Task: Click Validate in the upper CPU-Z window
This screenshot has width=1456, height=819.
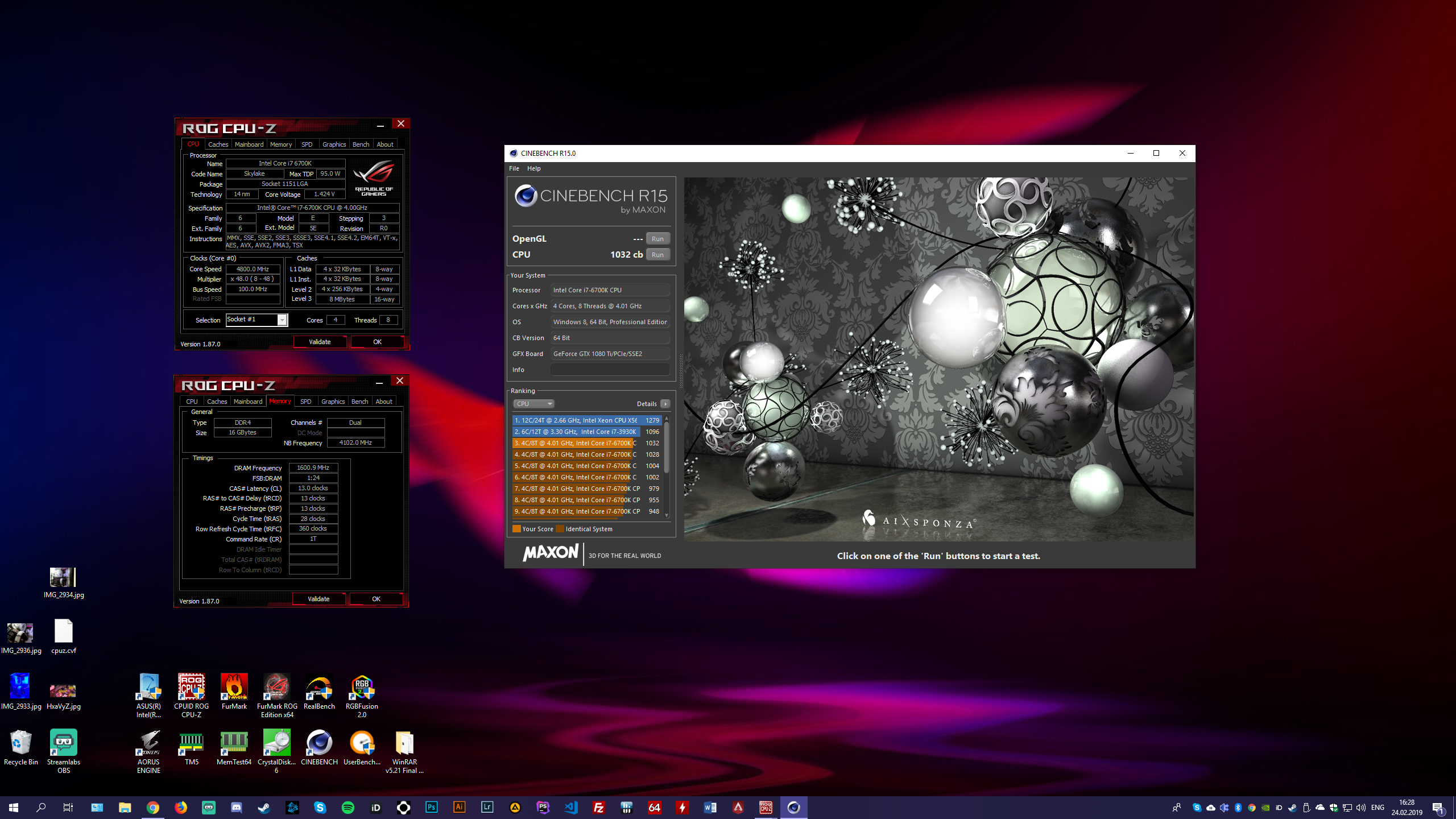Action: click(x=320, y=342)
